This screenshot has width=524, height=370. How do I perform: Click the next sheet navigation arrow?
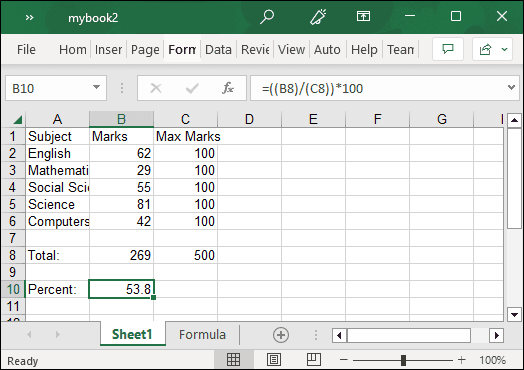tap(58, 334)
